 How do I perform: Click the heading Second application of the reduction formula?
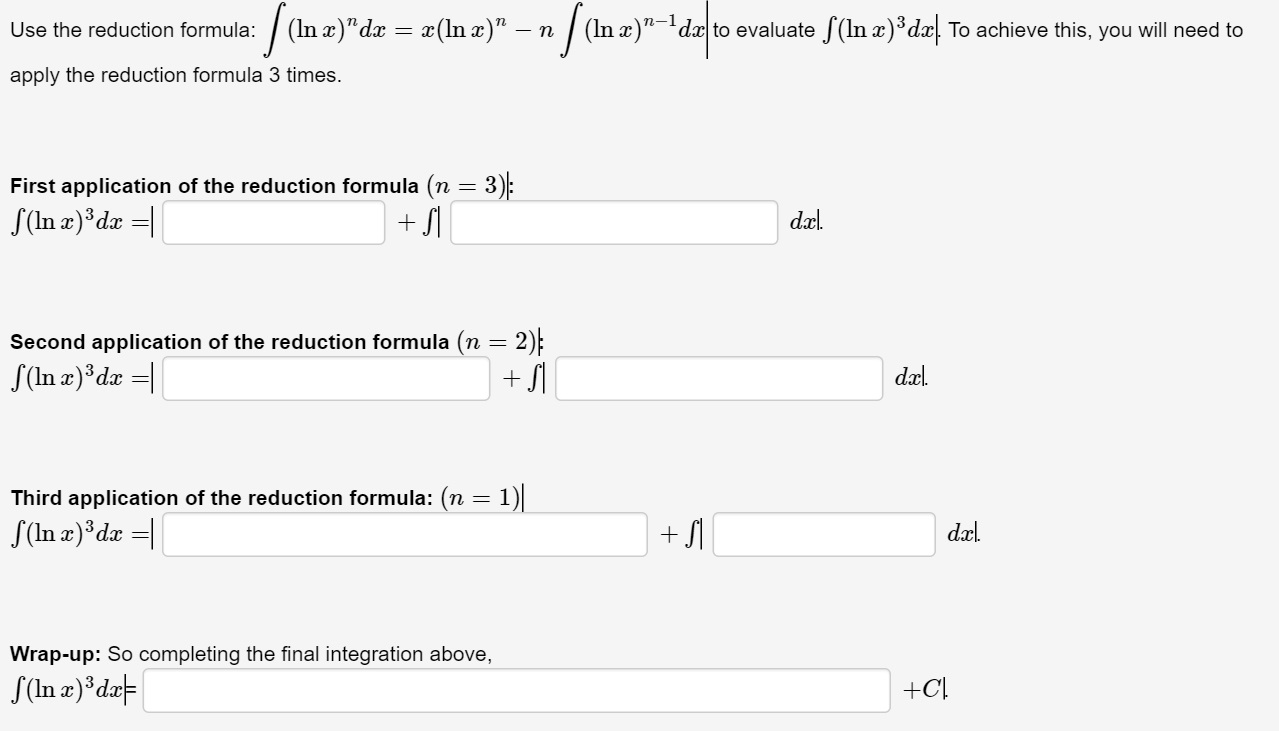click(228, 341)
